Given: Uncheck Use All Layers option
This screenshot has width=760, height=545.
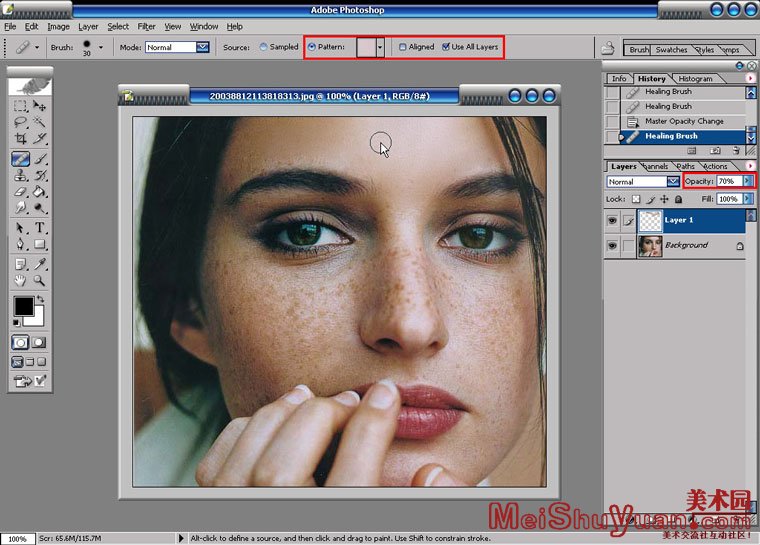Looking at the screenshot, I should 445,47.
